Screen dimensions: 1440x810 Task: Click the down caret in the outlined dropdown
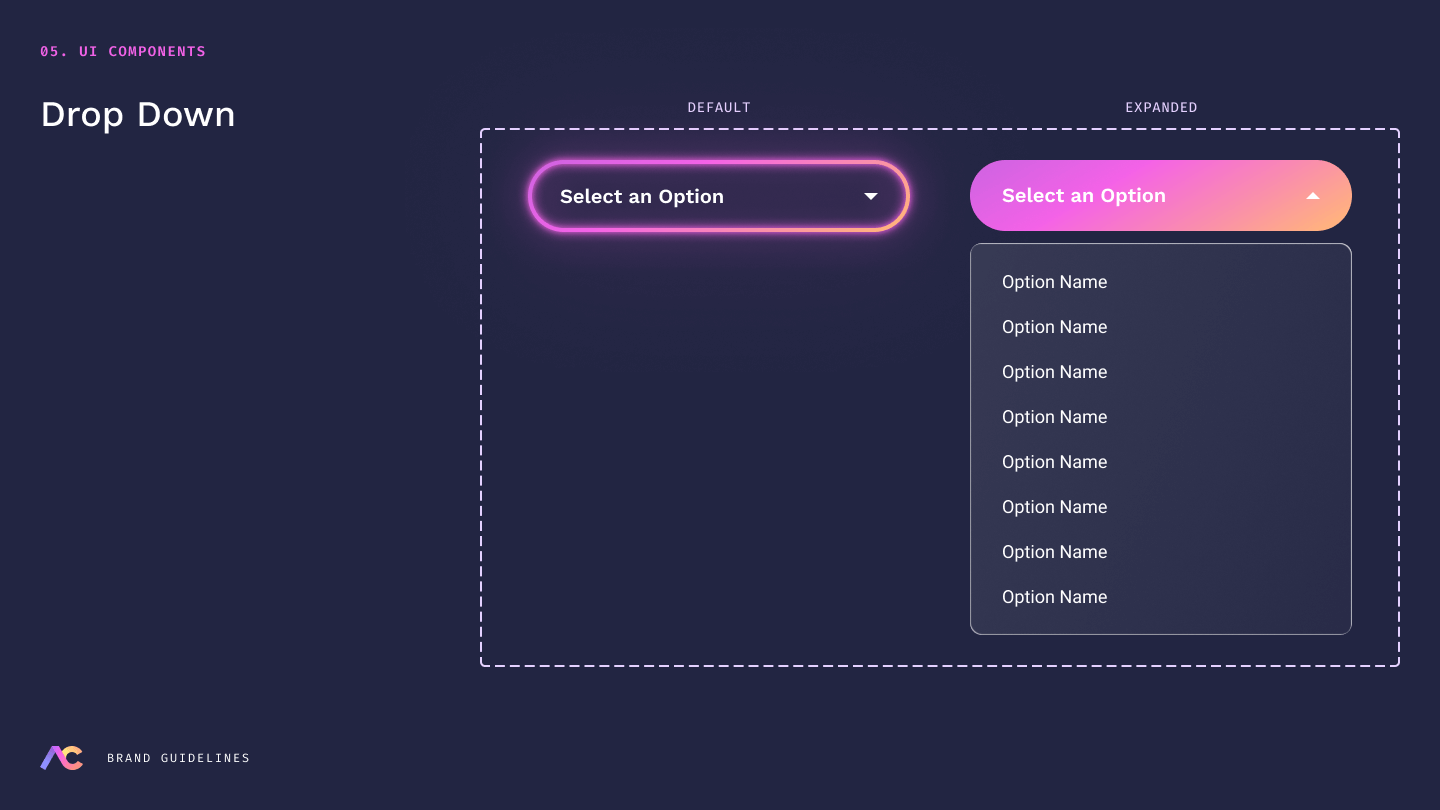point(871,196)
